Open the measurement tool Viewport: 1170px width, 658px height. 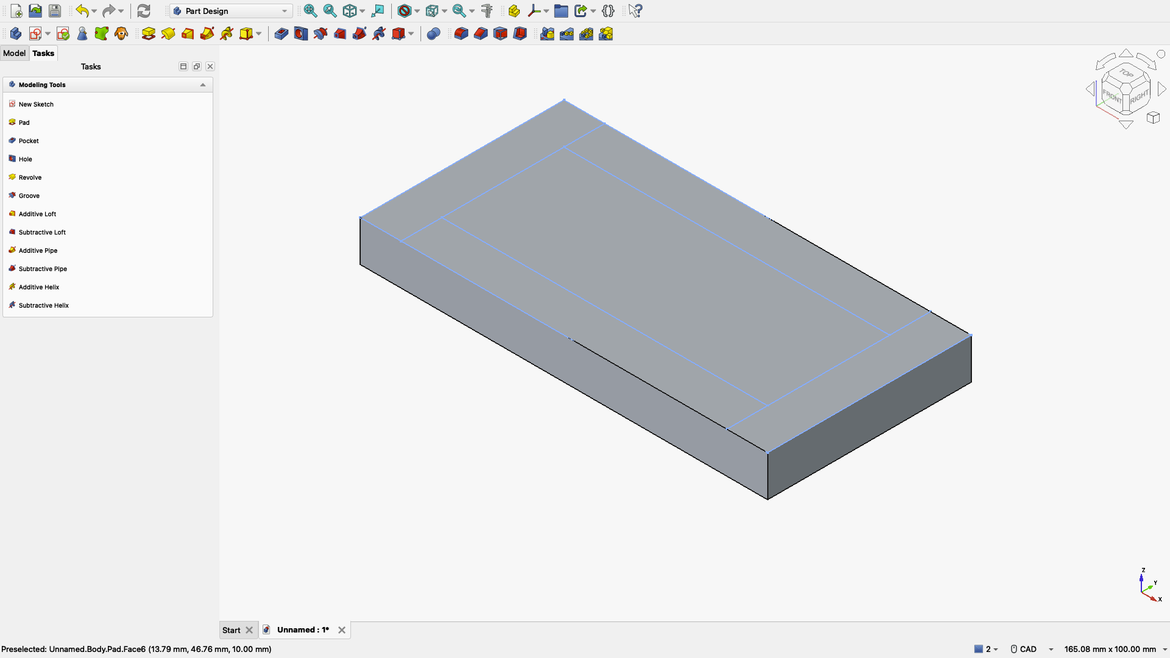pos(486,10)
